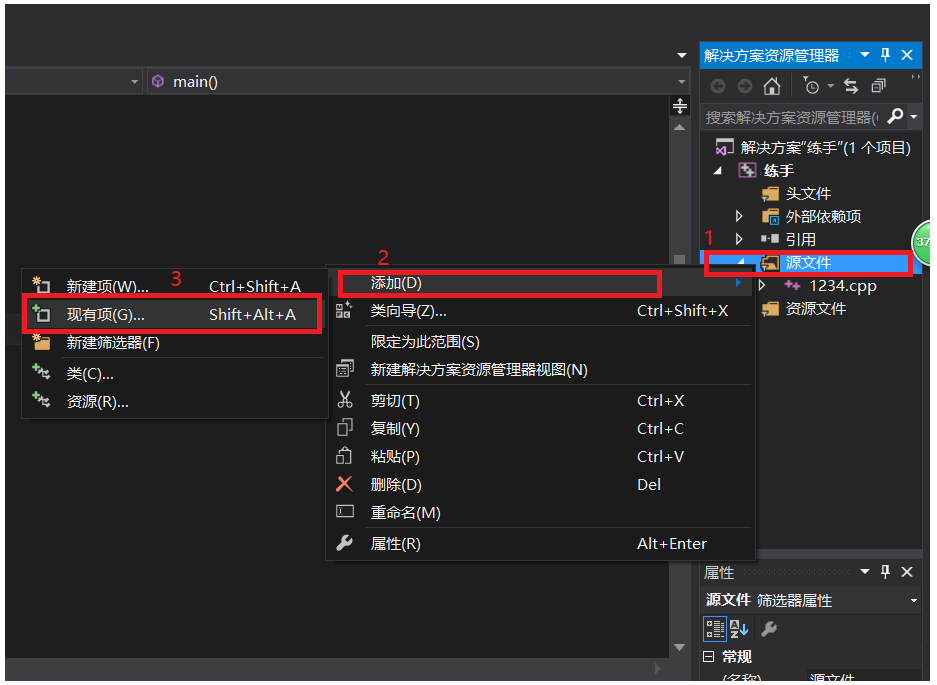Click the sync with active document icon
This screenshot has height=685, width=937.
[851, 87]
